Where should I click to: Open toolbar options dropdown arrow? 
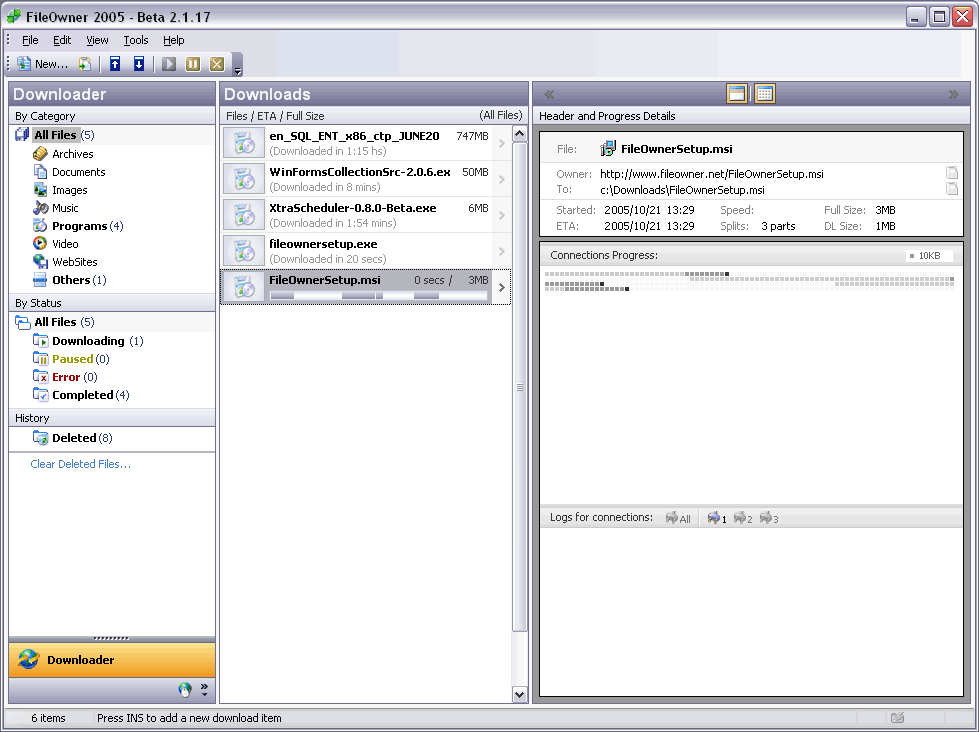point(238,71)
